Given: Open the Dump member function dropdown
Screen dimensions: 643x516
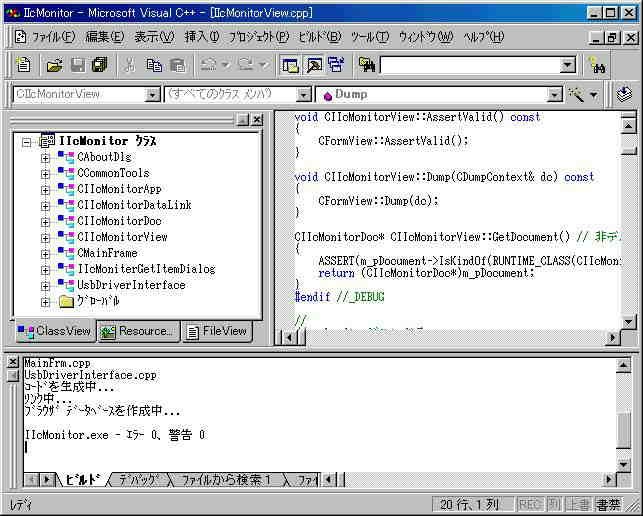Looking at the screenshot, I should tap(555, 94).
